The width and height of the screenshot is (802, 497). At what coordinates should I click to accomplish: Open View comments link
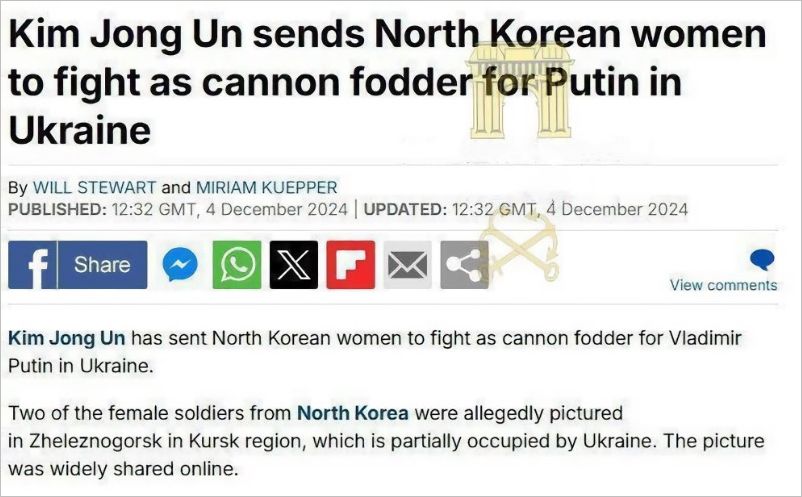coord(723,285)
